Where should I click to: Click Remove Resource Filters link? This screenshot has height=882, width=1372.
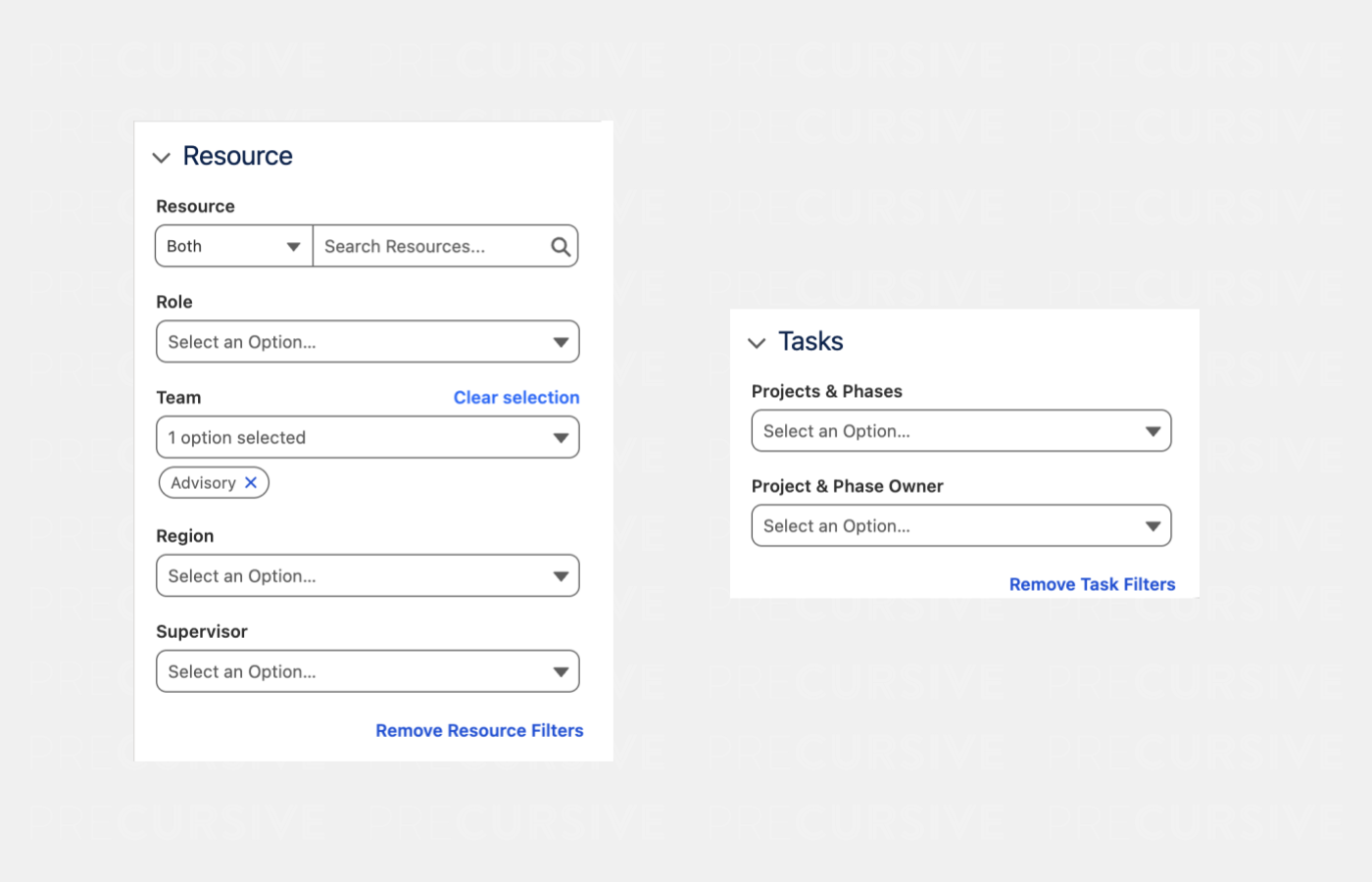click(479, 730)
